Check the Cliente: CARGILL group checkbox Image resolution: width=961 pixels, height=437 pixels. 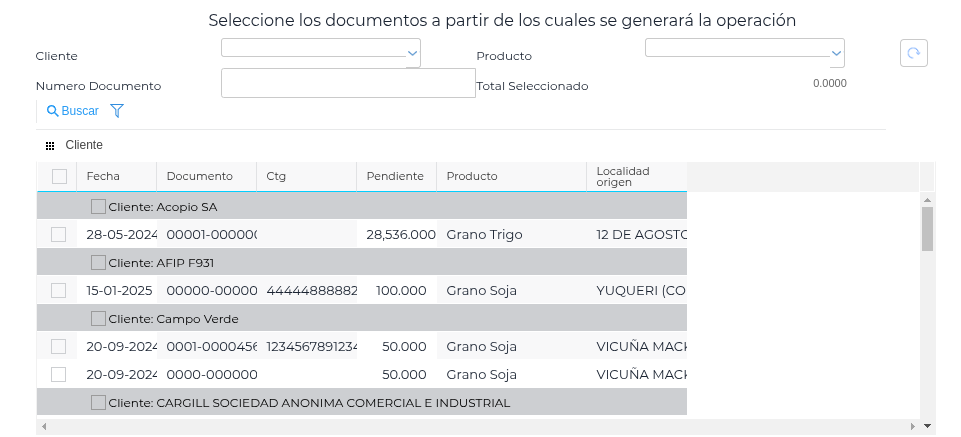point(98,403)
